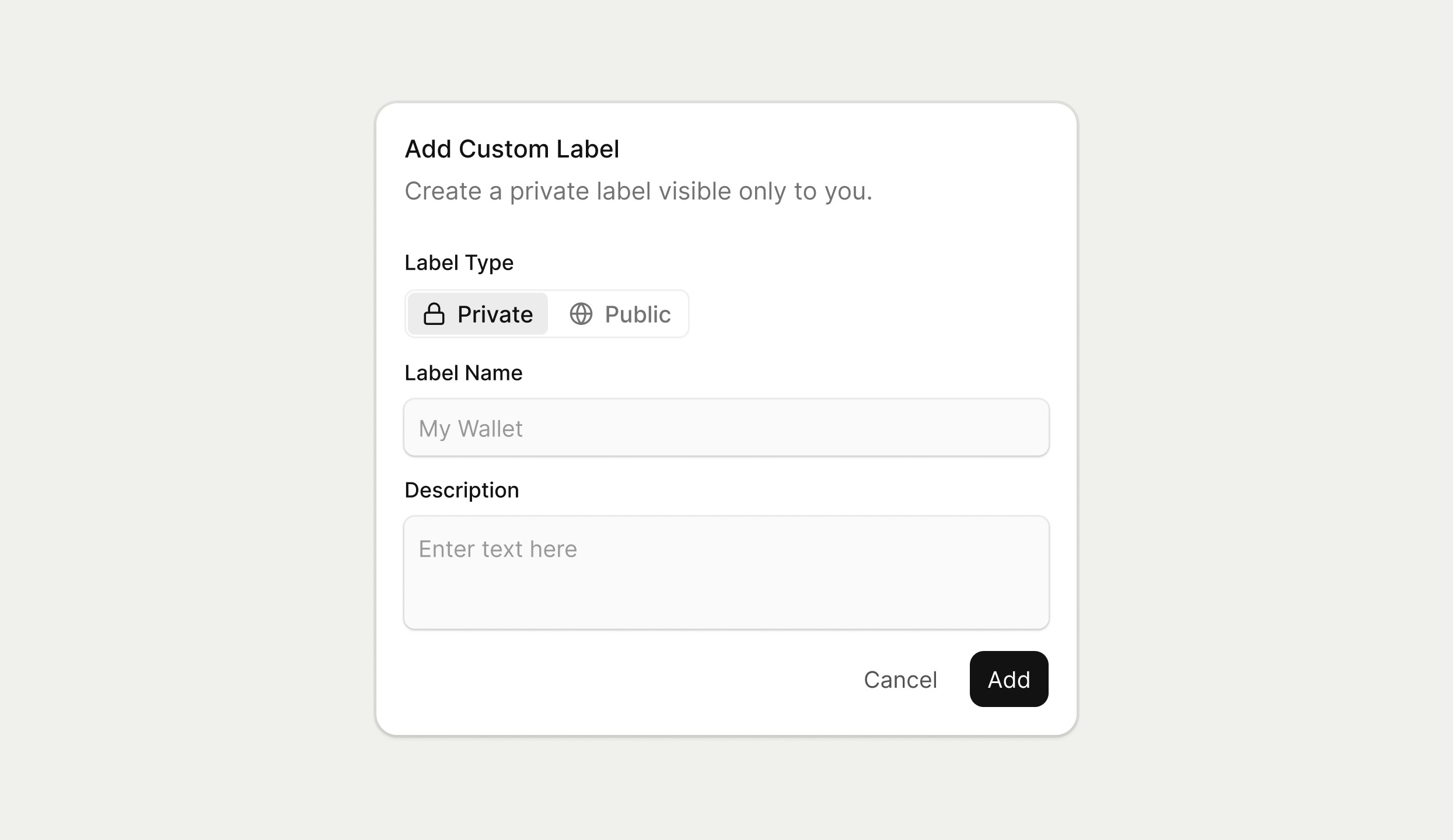Image resolution: width=1453 pixels, height=840 pixels.
Task: Click the Description text area
Action: point(725,572)
